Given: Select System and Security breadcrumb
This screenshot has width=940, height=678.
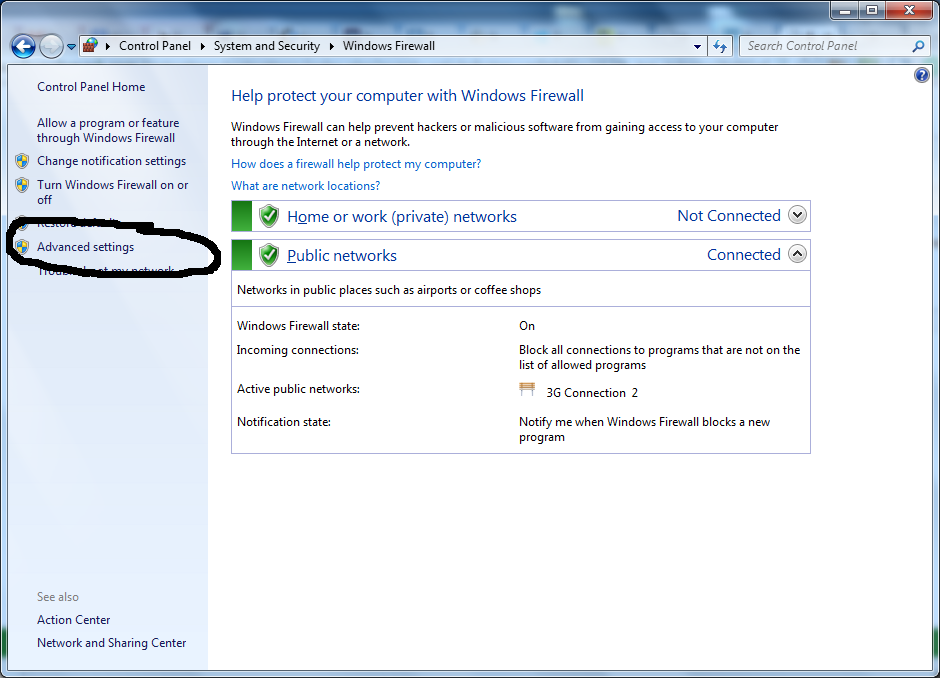Looking at the screenshot, I should 267,46.
